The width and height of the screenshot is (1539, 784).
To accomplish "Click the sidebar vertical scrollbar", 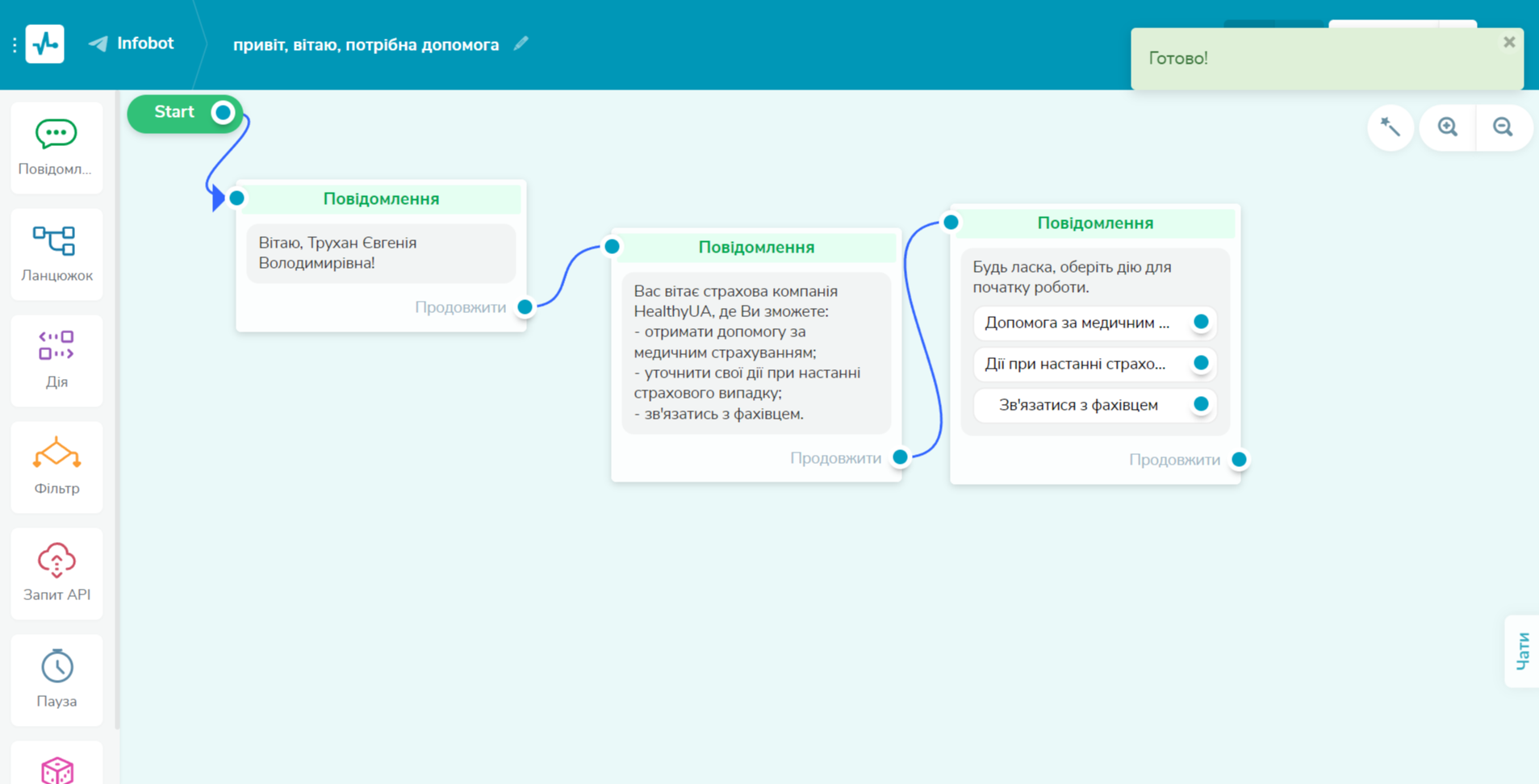I will [x=117, y=411].
